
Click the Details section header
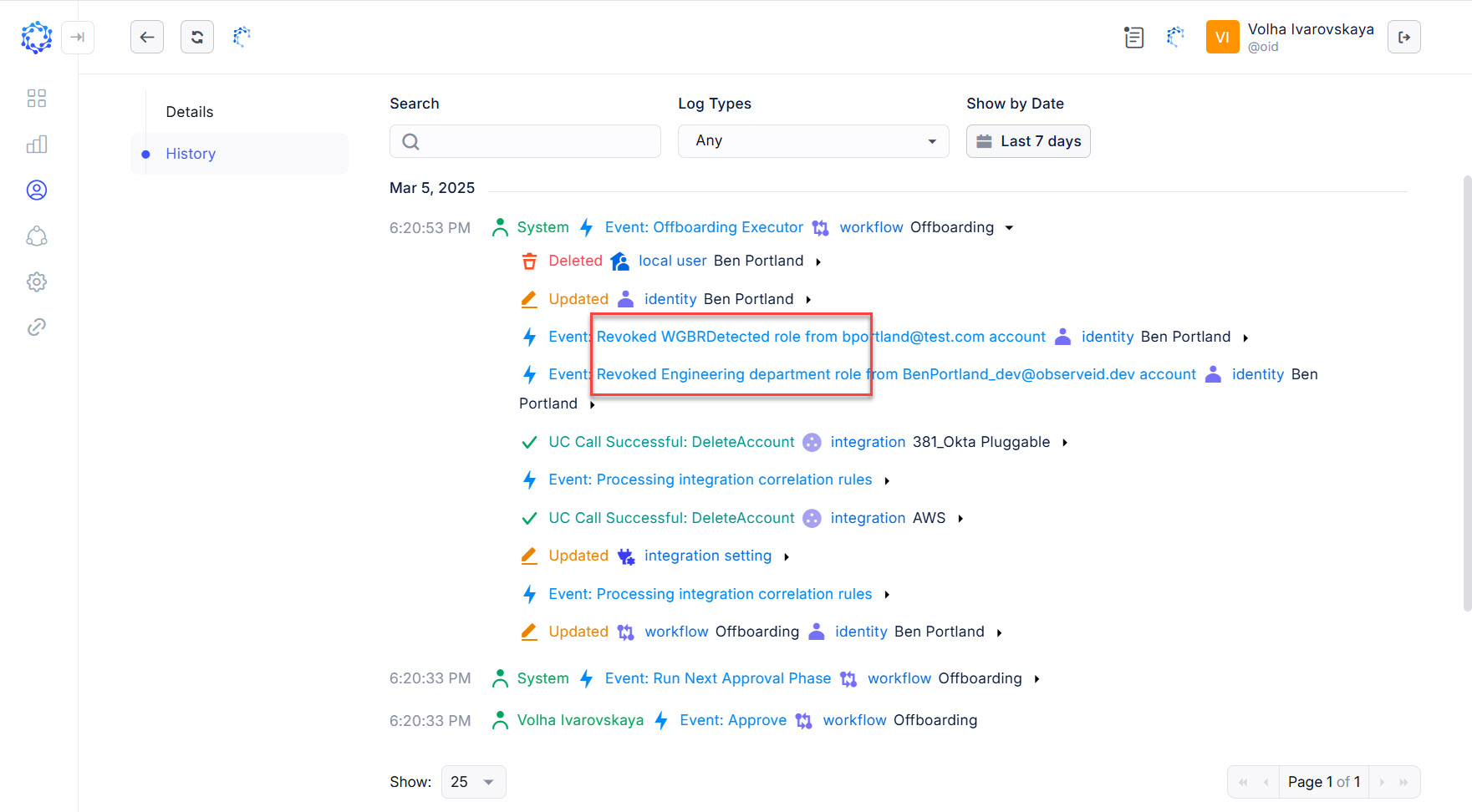point(189,110)
